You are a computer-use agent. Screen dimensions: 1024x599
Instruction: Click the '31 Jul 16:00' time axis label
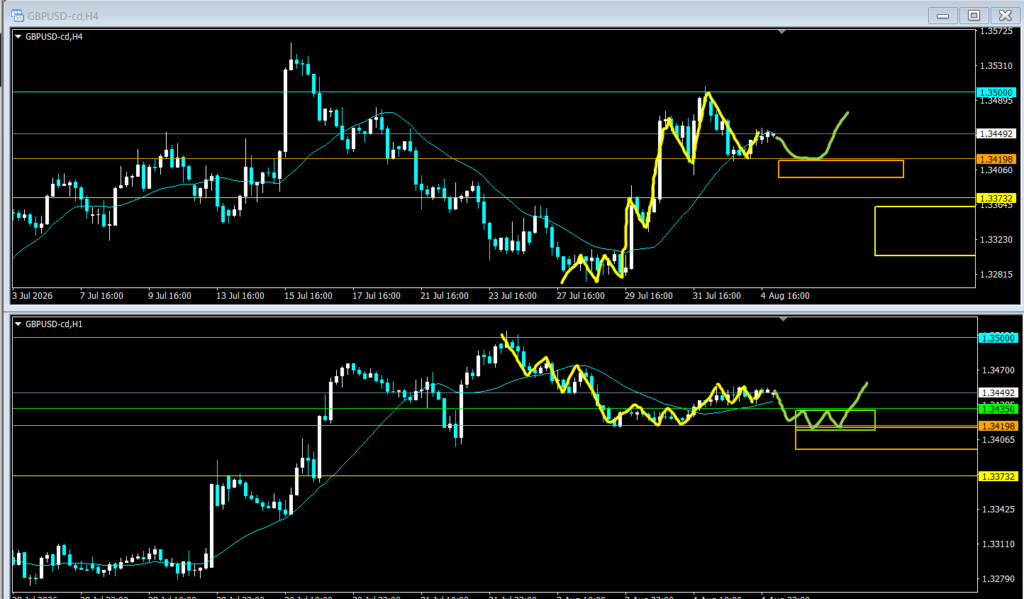coord(717,296)
